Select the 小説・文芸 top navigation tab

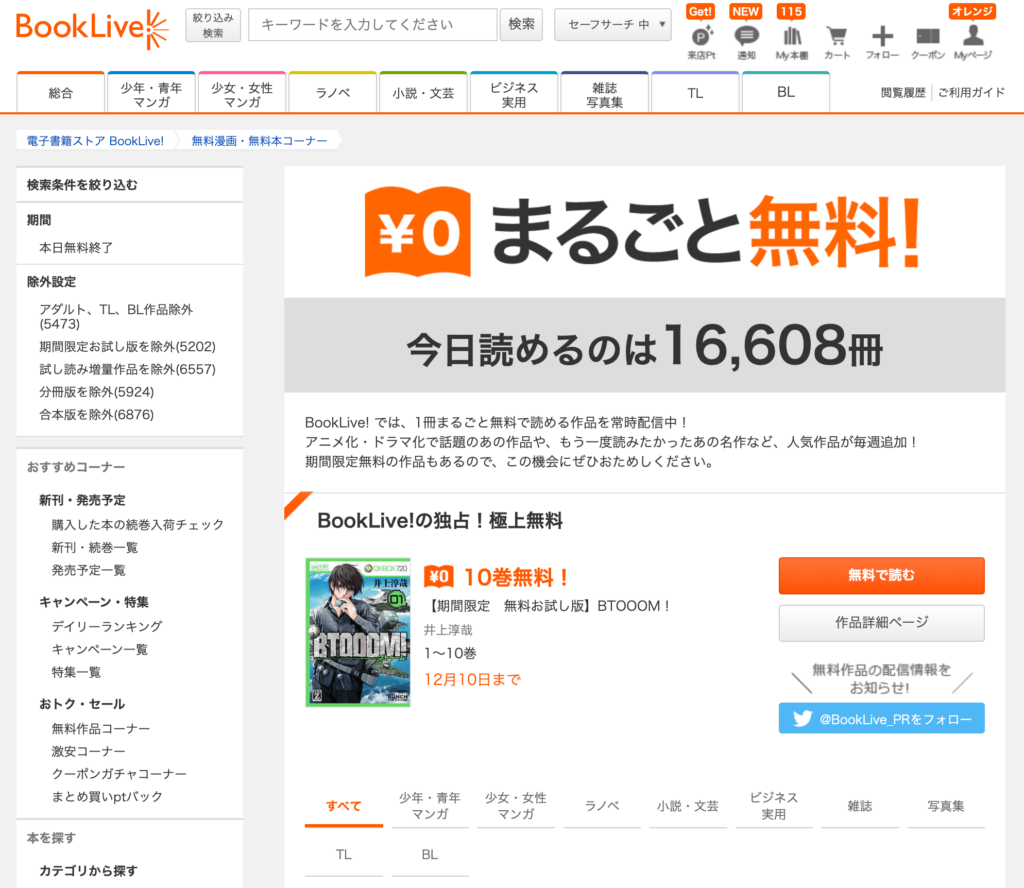(x=423, y=93)
